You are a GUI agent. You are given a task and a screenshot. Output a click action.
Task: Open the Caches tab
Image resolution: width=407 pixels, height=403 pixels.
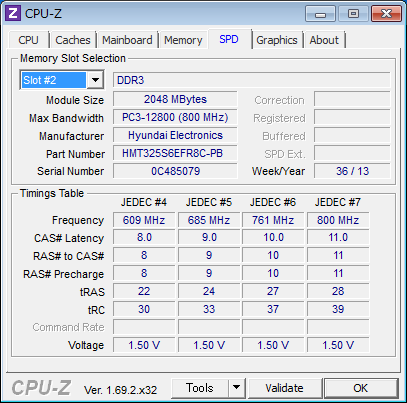tap(73, 40)
